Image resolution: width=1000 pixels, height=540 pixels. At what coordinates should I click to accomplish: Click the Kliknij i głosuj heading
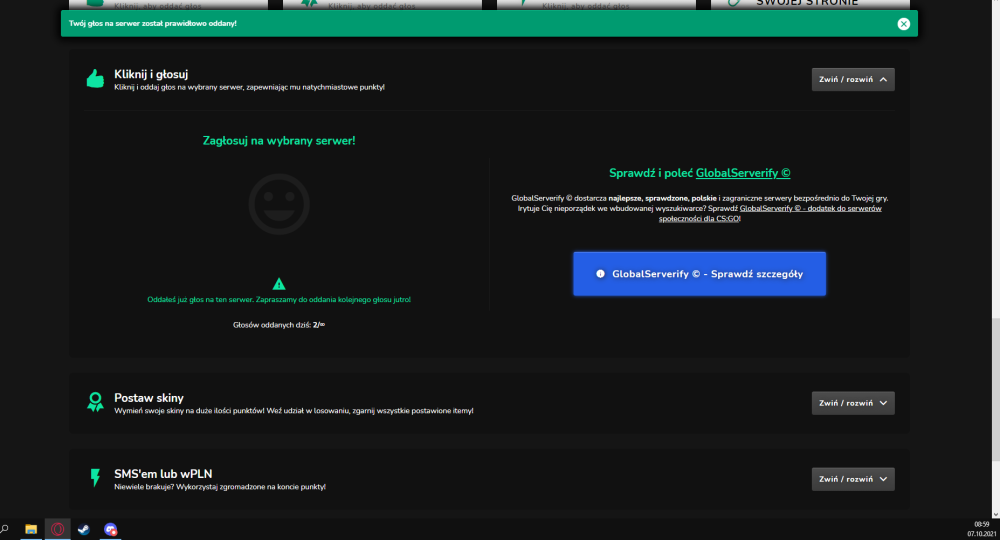151,74
